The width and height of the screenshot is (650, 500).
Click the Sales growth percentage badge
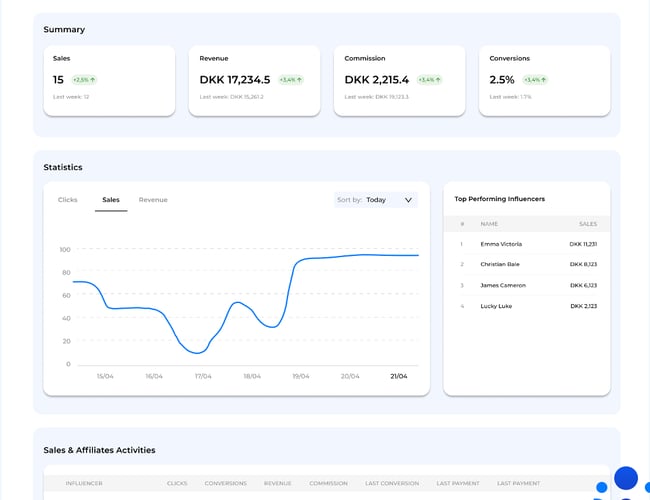point(84,79)
